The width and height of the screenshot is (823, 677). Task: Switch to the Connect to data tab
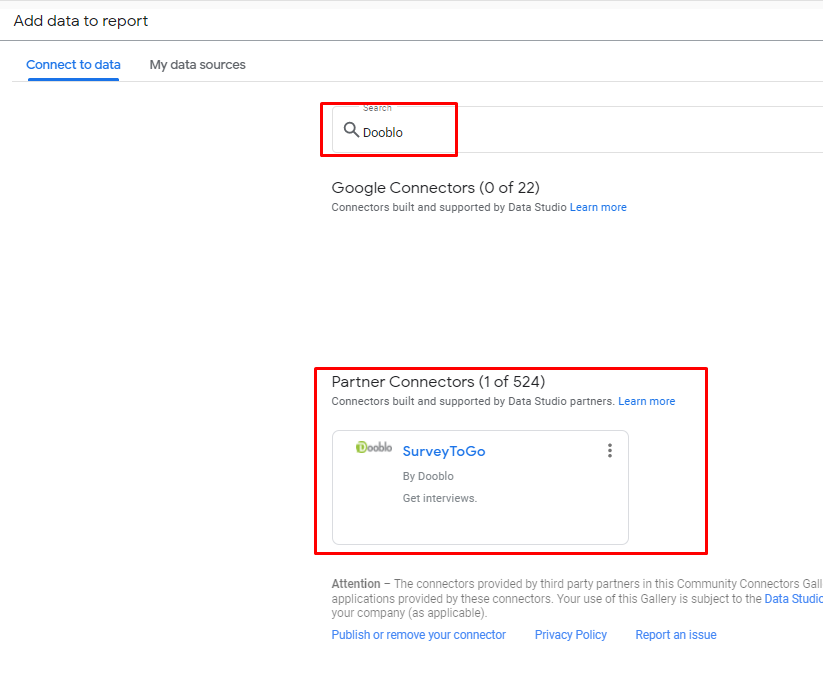point(73,65)
